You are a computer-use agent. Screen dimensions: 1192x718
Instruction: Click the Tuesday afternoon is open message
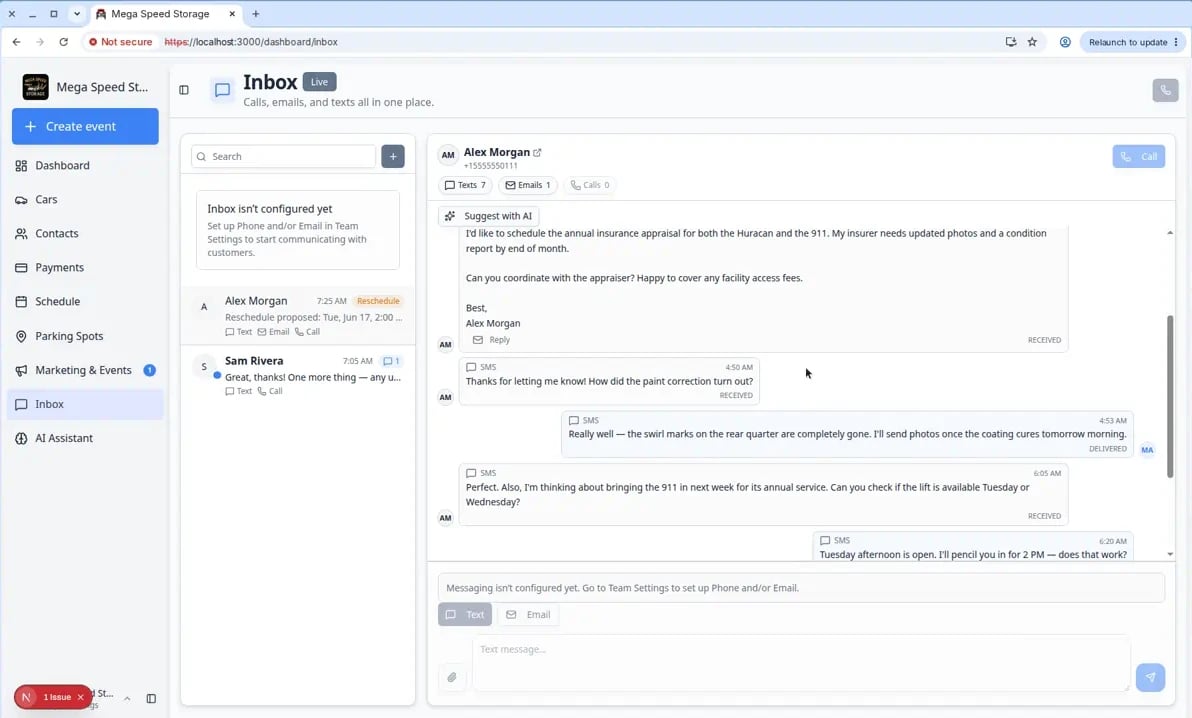(973, 547)
